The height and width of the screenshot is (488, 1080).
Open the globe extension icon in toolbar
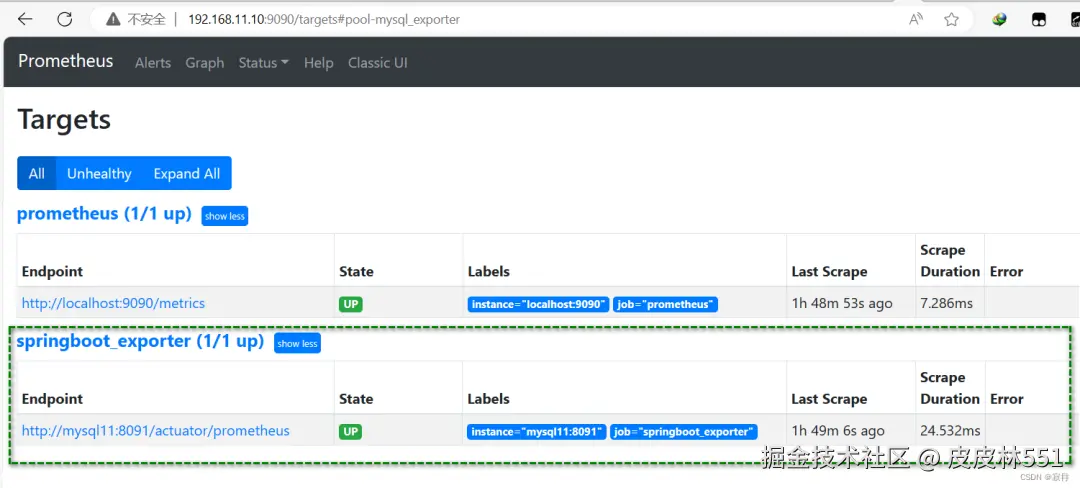point(999,19)
